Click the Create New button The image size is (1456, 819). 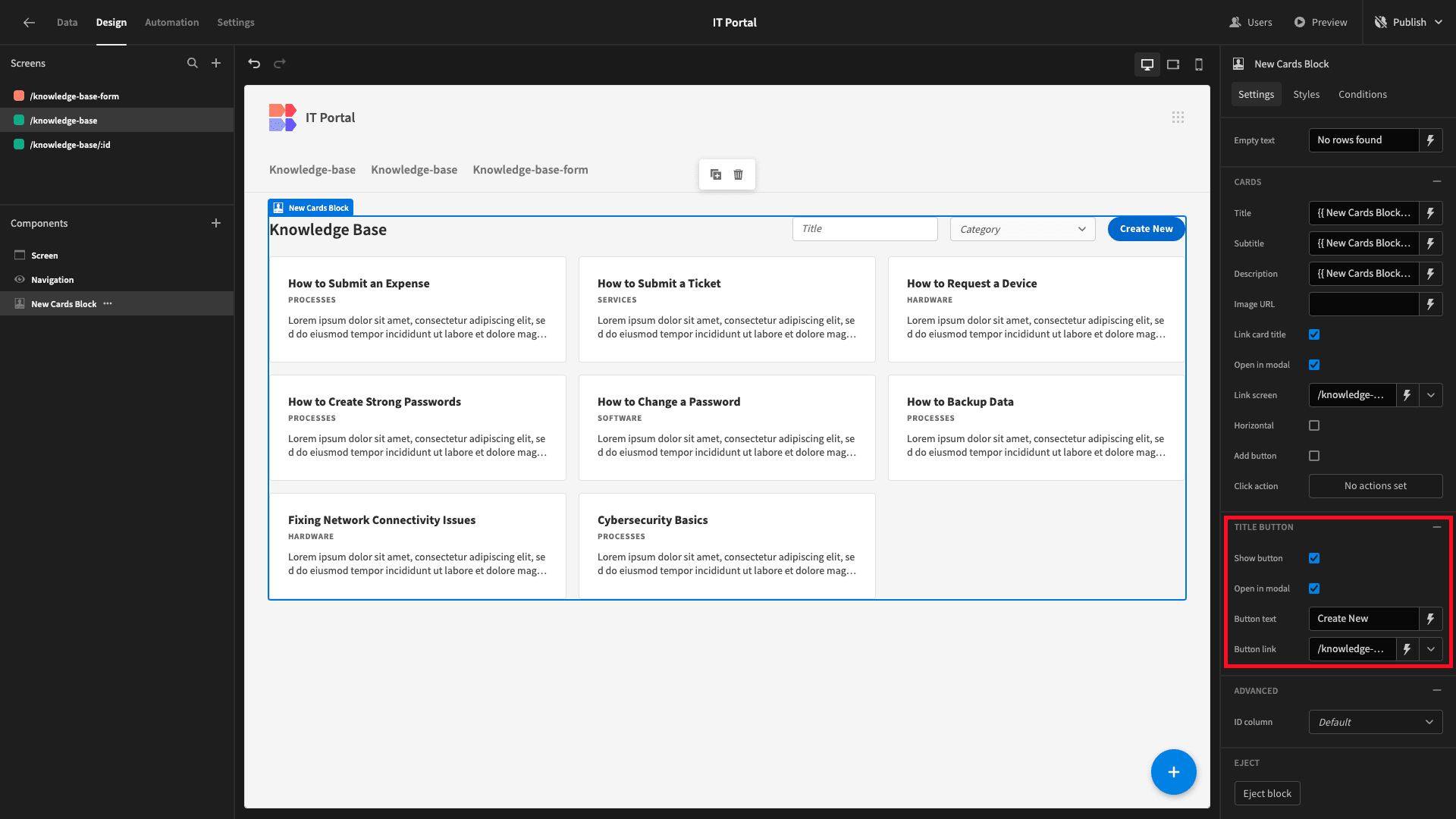[1146, 229]
